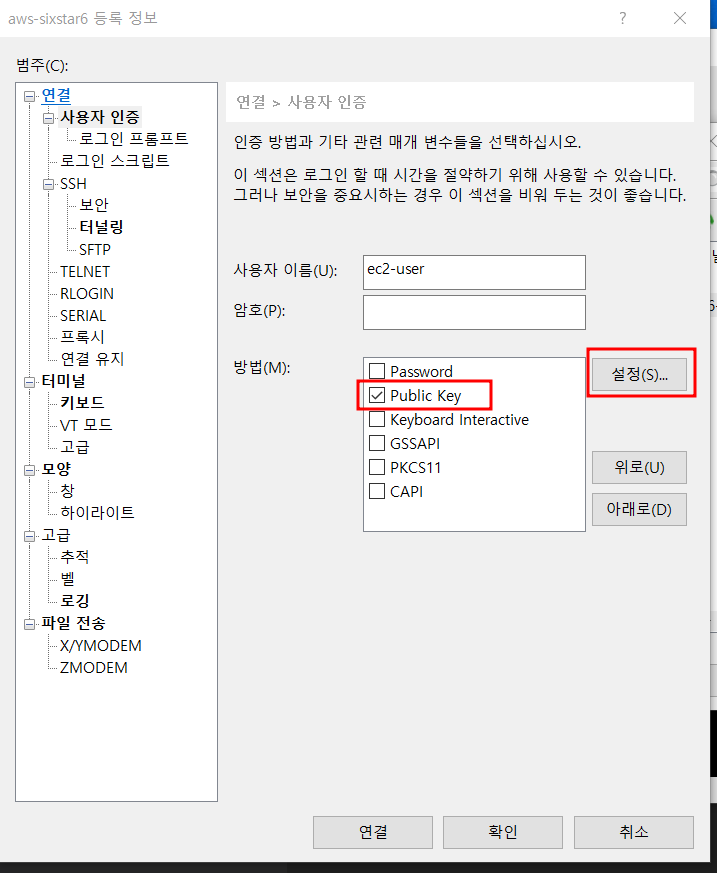Check the CAPI option
This screenshot has width=717, height=873.
[x=377, y=491]
